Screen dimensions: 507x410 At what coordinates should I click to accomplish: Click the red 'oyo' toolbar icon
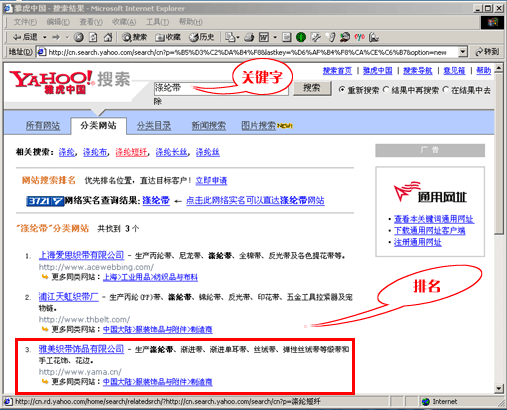point(359,37)
